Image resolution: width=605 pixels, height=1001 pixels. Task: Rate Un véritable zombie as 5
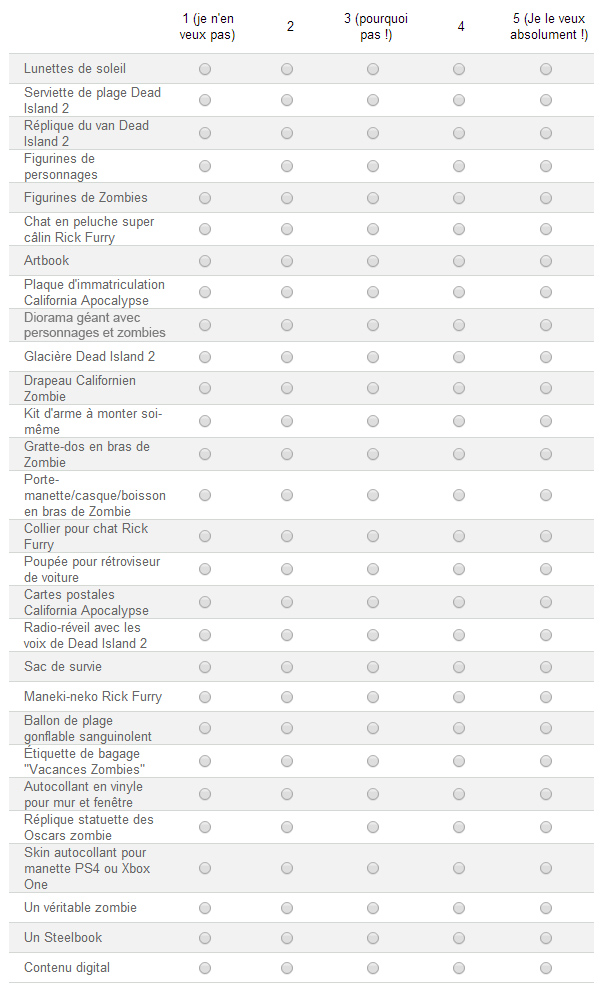point(546,908)
